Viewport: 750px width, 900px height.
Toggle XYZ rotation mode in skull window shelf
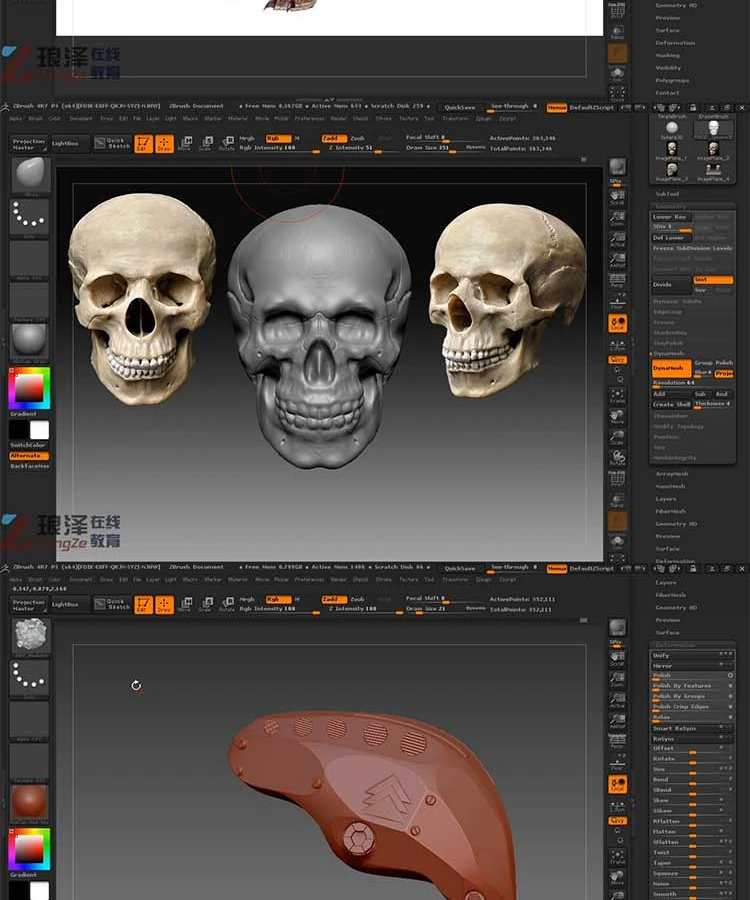617,359
